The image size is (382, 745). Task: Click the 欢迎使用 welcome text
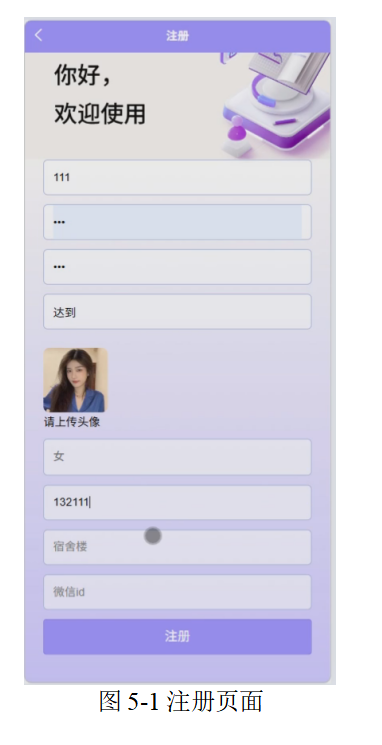pos(99,114)
